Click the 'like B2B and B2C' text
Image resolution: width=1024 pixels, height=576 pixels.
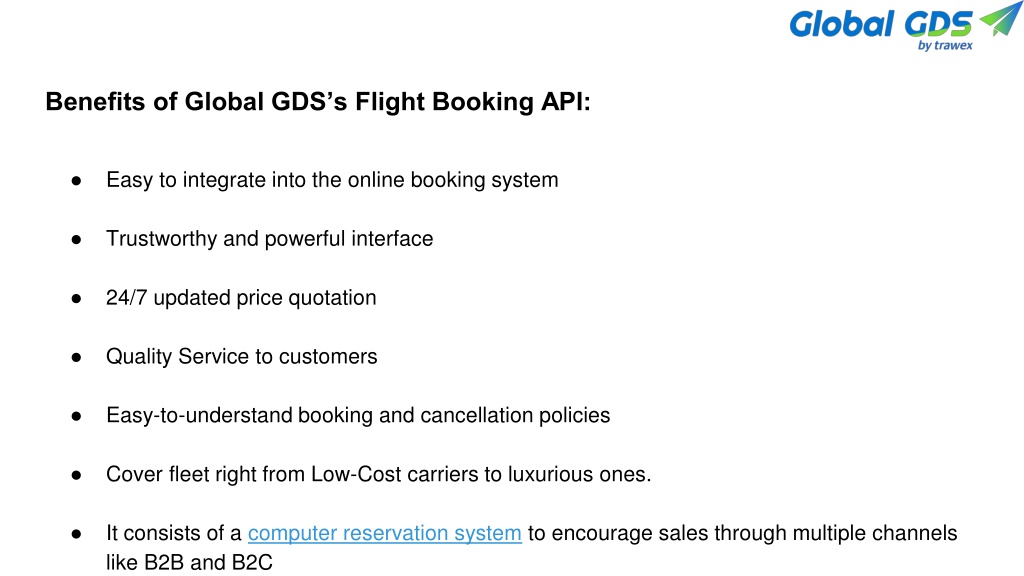pos(189,562)
